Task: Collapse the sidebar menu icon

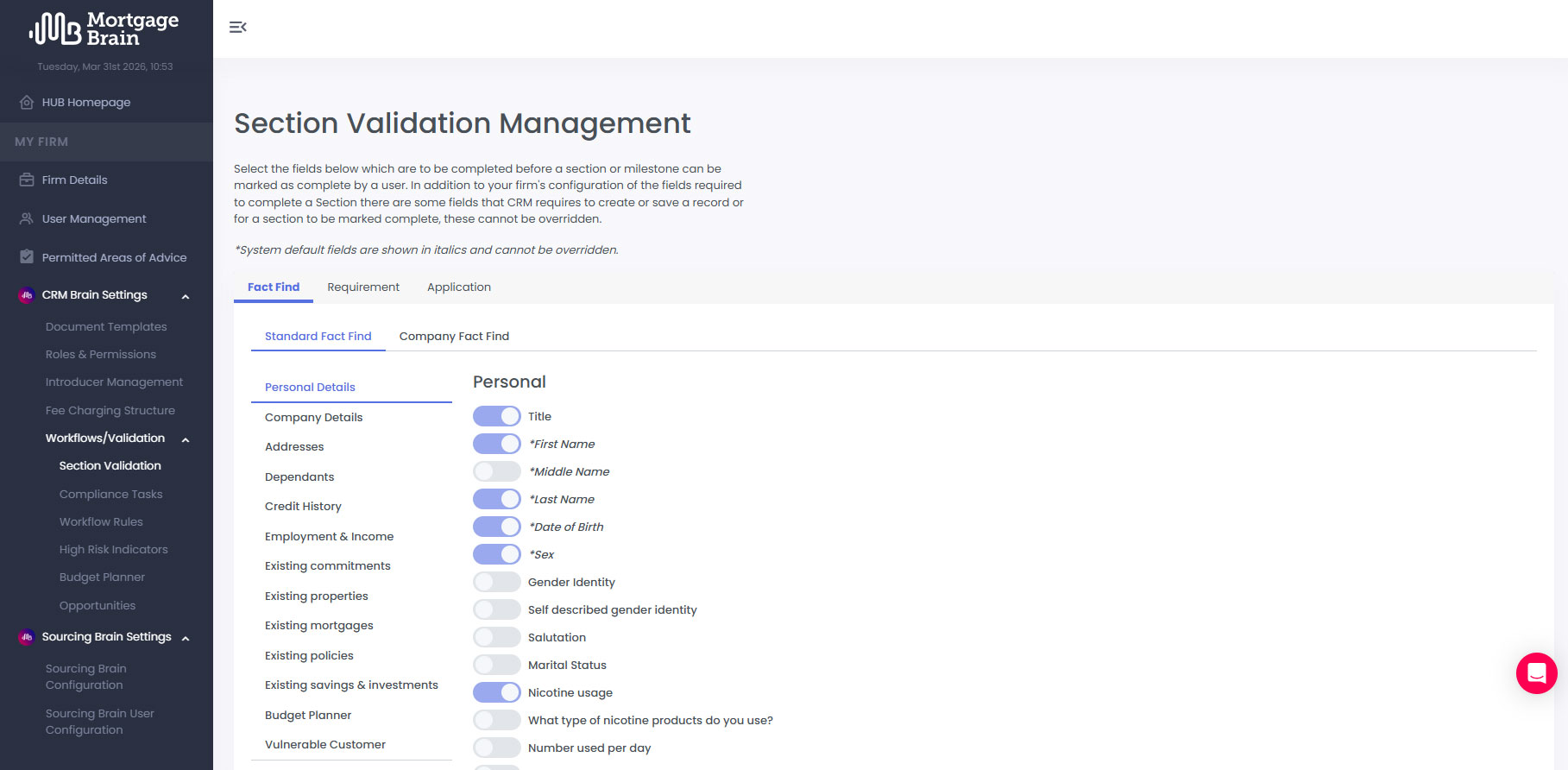Action: coord(238,28)
